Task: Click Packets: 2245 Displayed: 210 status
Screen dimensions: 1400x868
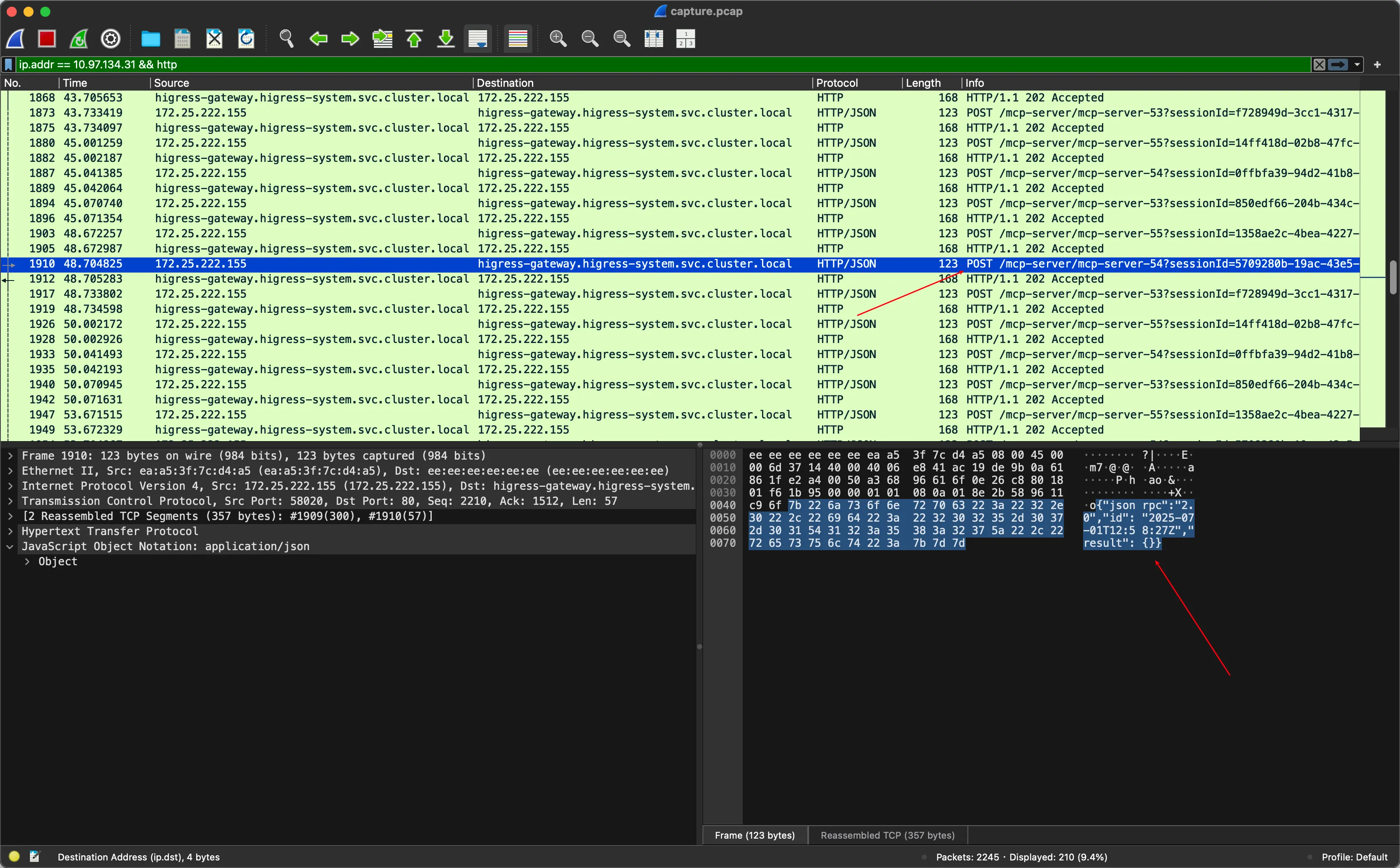Action: 1021,857
